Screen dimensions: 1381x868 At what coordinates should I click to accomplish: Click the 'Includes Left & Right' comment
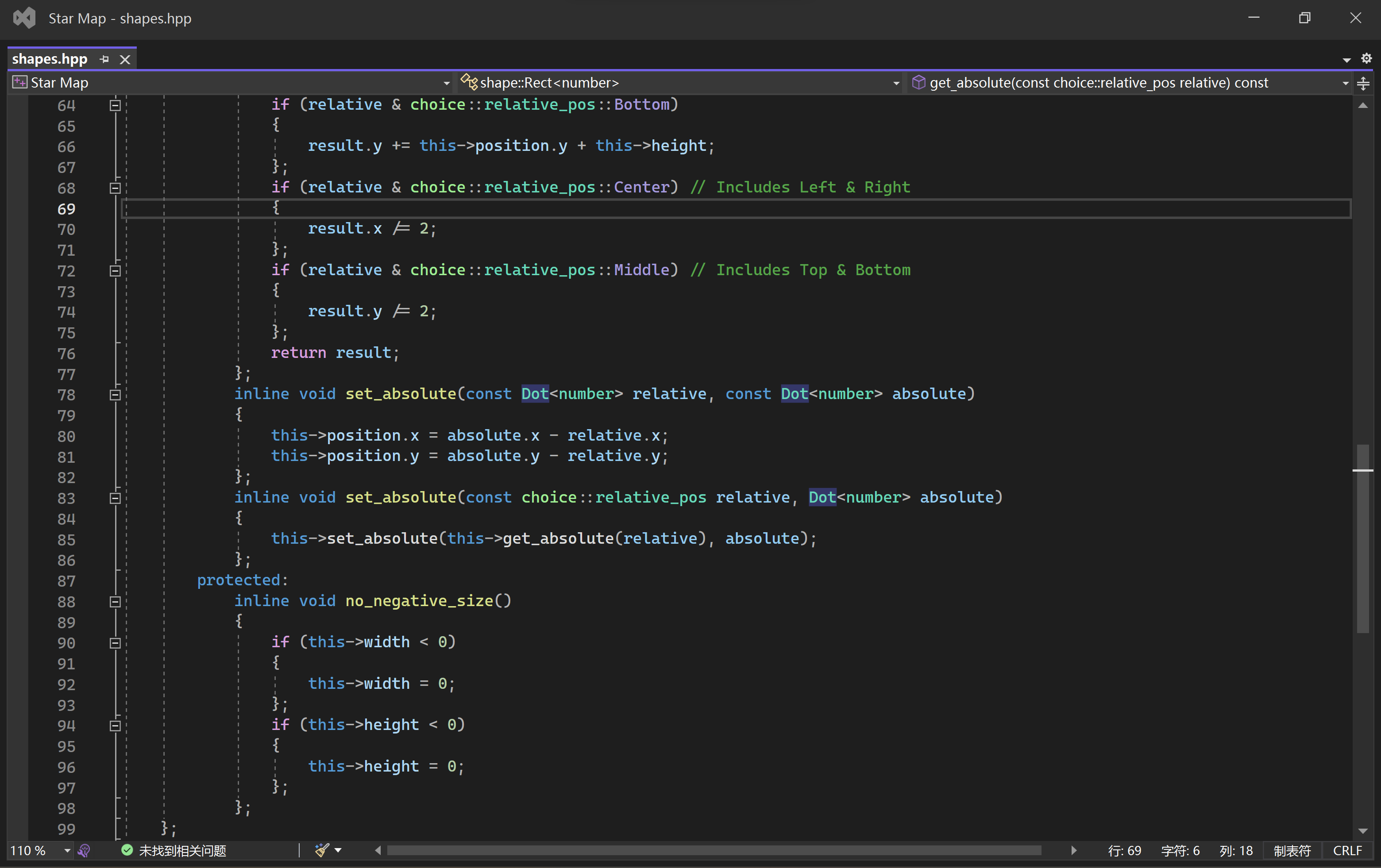click(x=801, y=187)
